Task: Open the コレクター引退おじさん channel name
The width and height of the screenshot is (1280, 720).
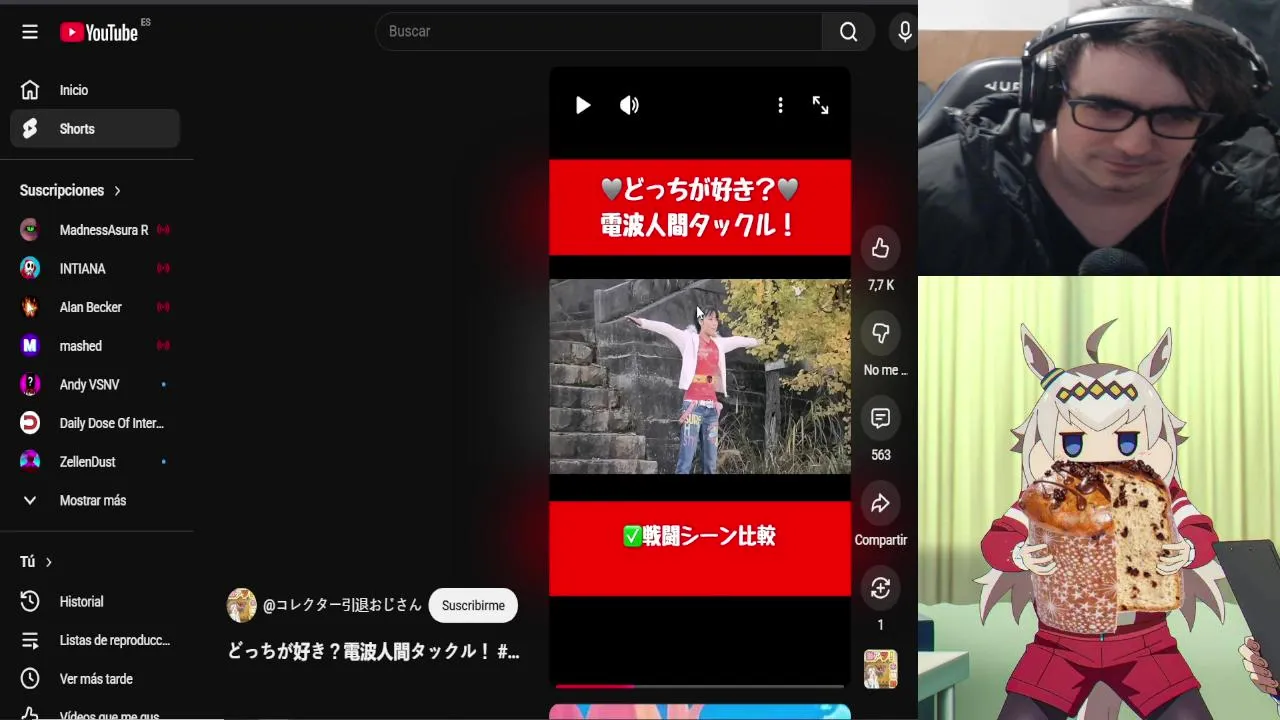Action: pos(343,606)
